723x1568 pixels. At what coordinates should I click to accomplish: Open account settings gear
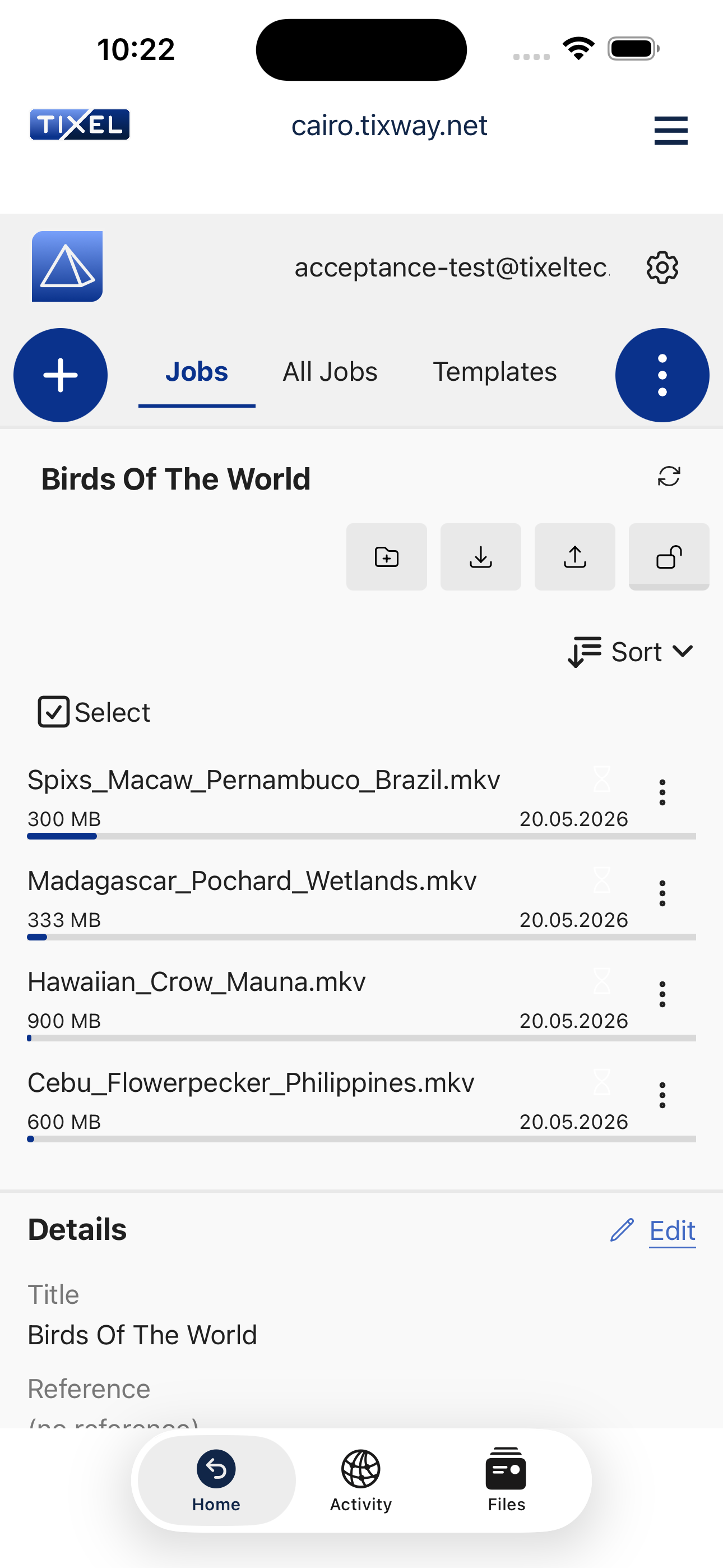pyautogui.click(x=662, y=267)
